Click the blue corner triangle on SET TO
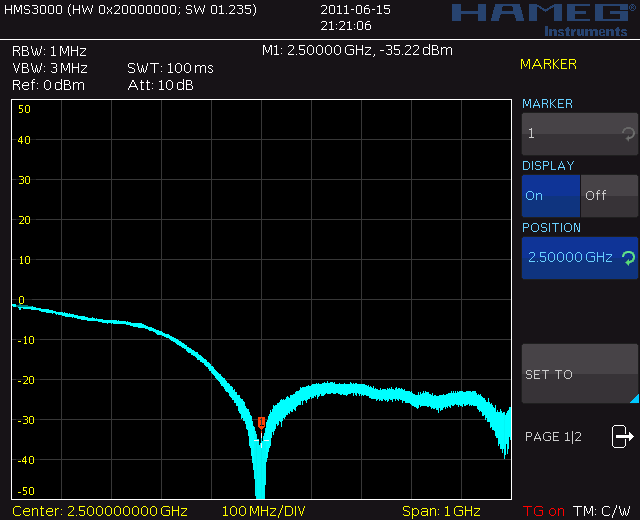Image resolution: width=640 pixels, height=520 pixels. pyautogui.click(x=632, y=397)
